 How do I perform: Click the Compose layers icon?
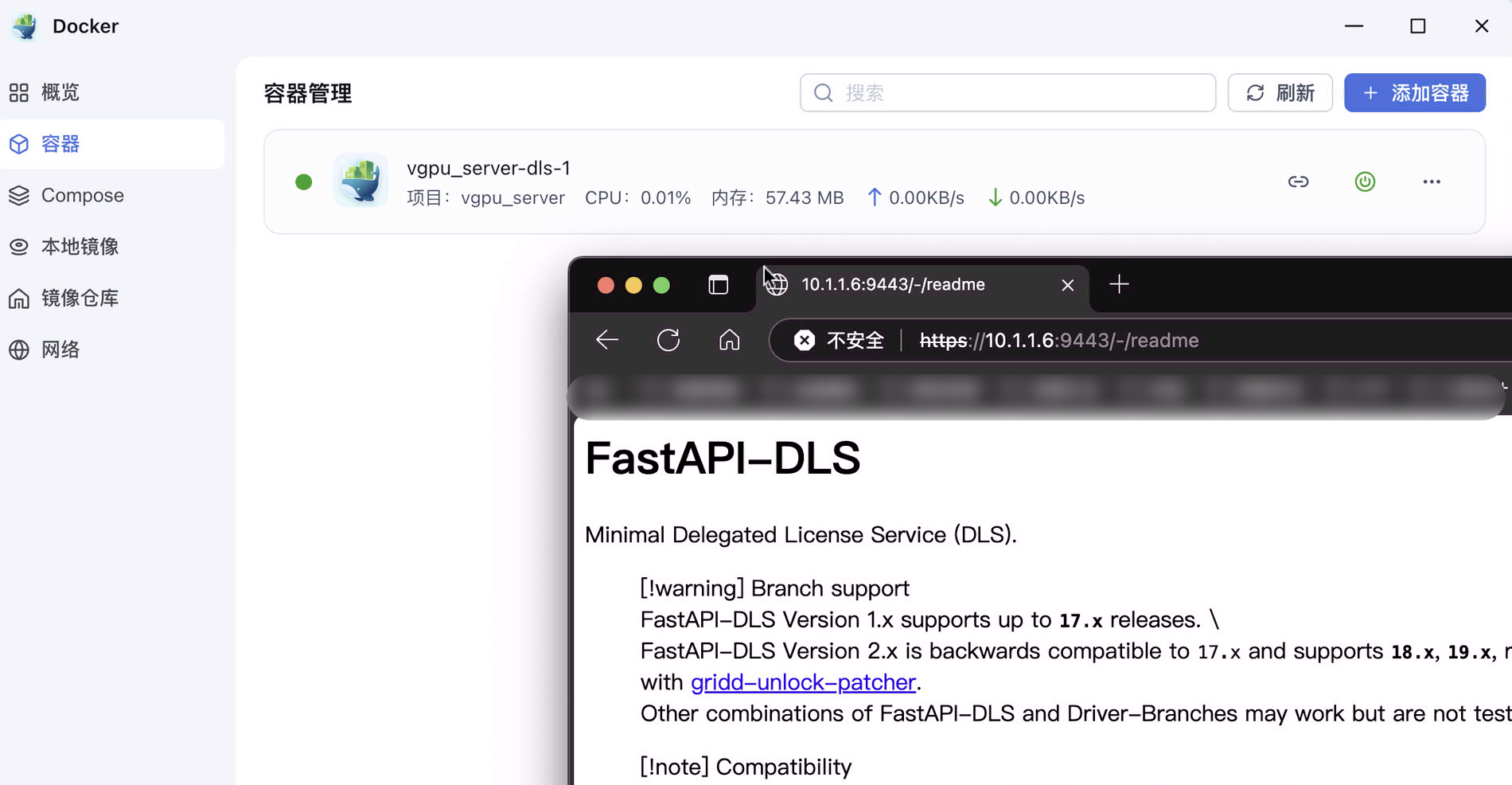click(x=19, y=196)
